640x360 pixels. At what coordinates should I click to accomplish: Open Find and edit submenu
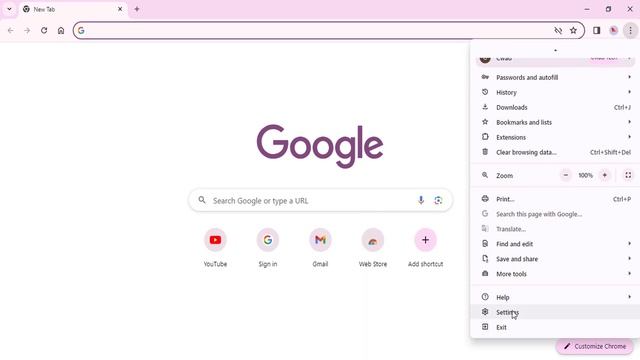[x=555, y=244]
